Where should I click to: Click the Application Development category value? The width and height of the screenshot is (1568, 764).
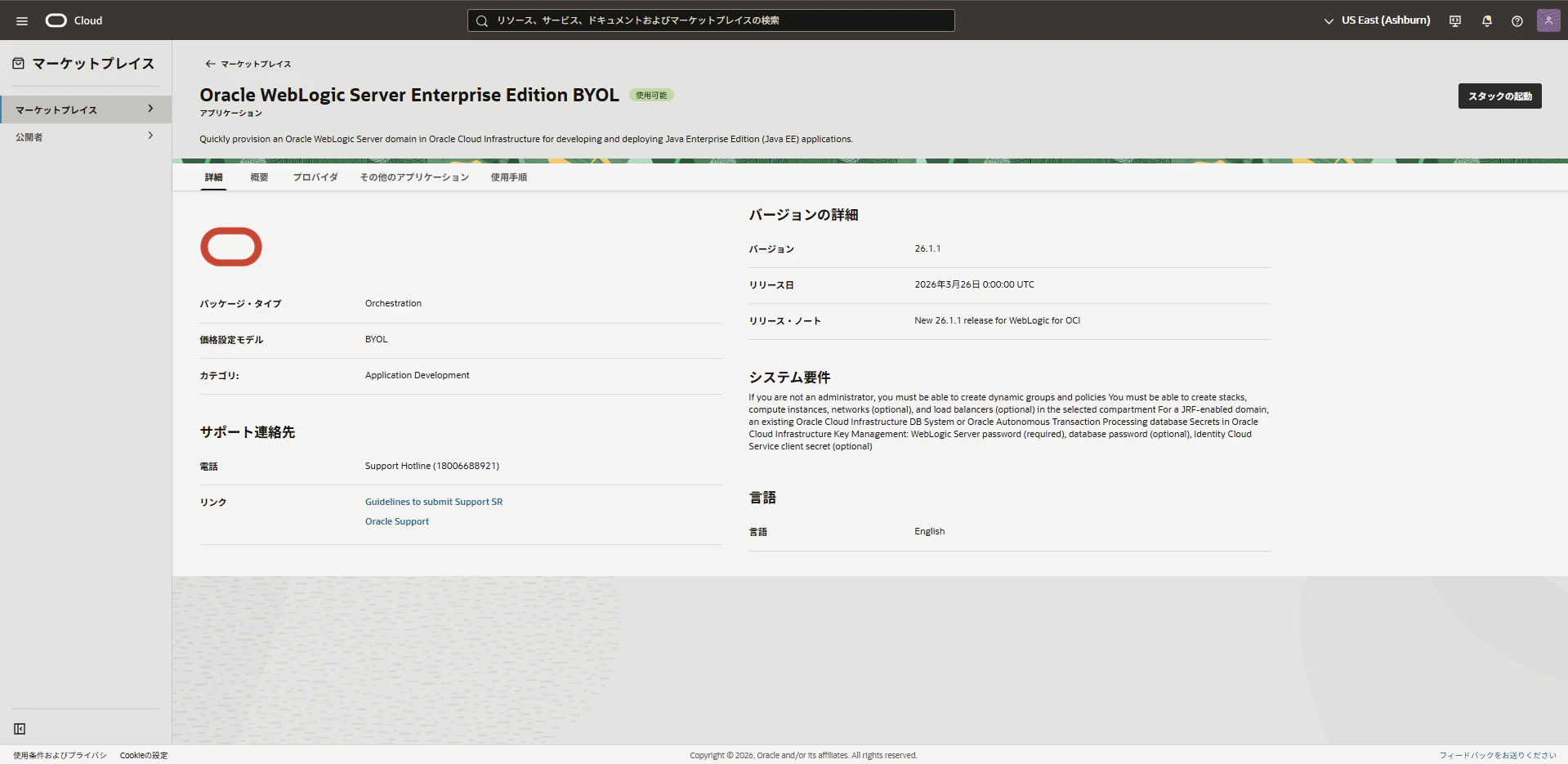418,375
